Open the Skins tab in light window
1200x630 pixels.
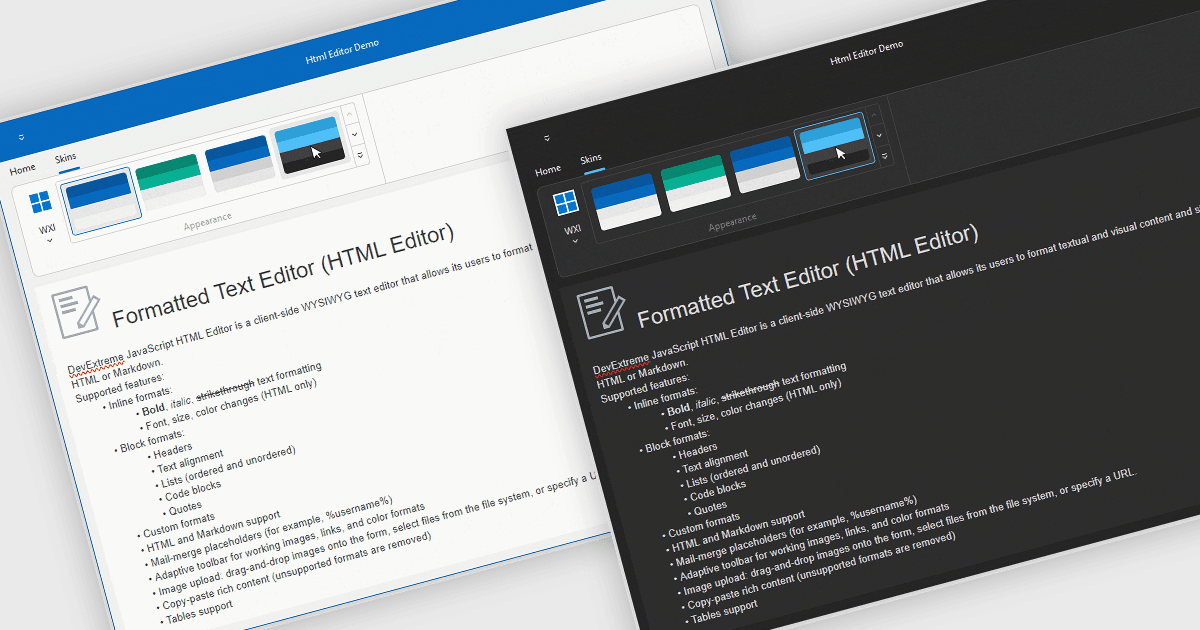click(65, 157)
